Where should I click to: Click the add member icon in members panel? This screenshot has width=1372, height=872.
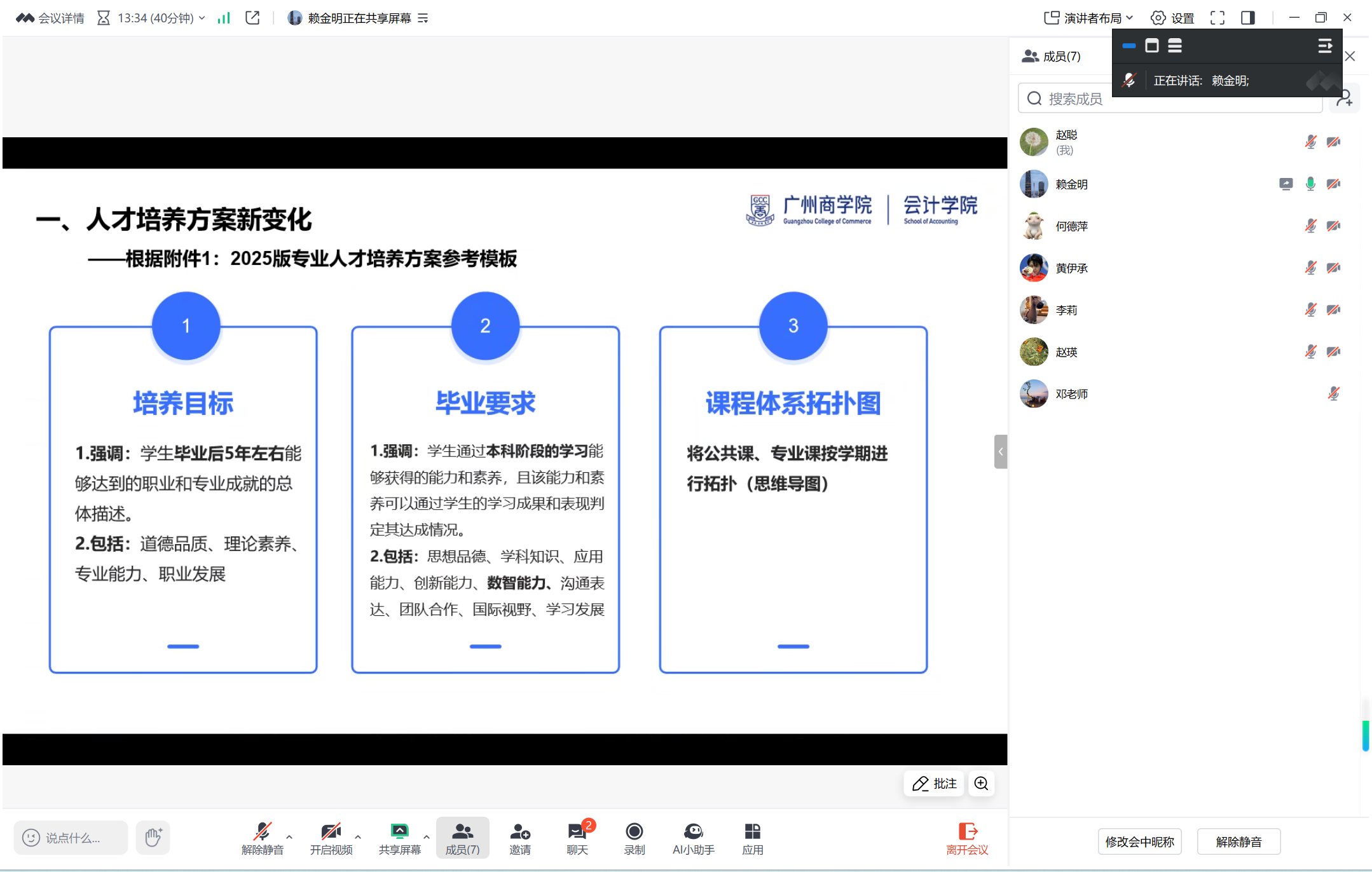tap(1344, 99)
